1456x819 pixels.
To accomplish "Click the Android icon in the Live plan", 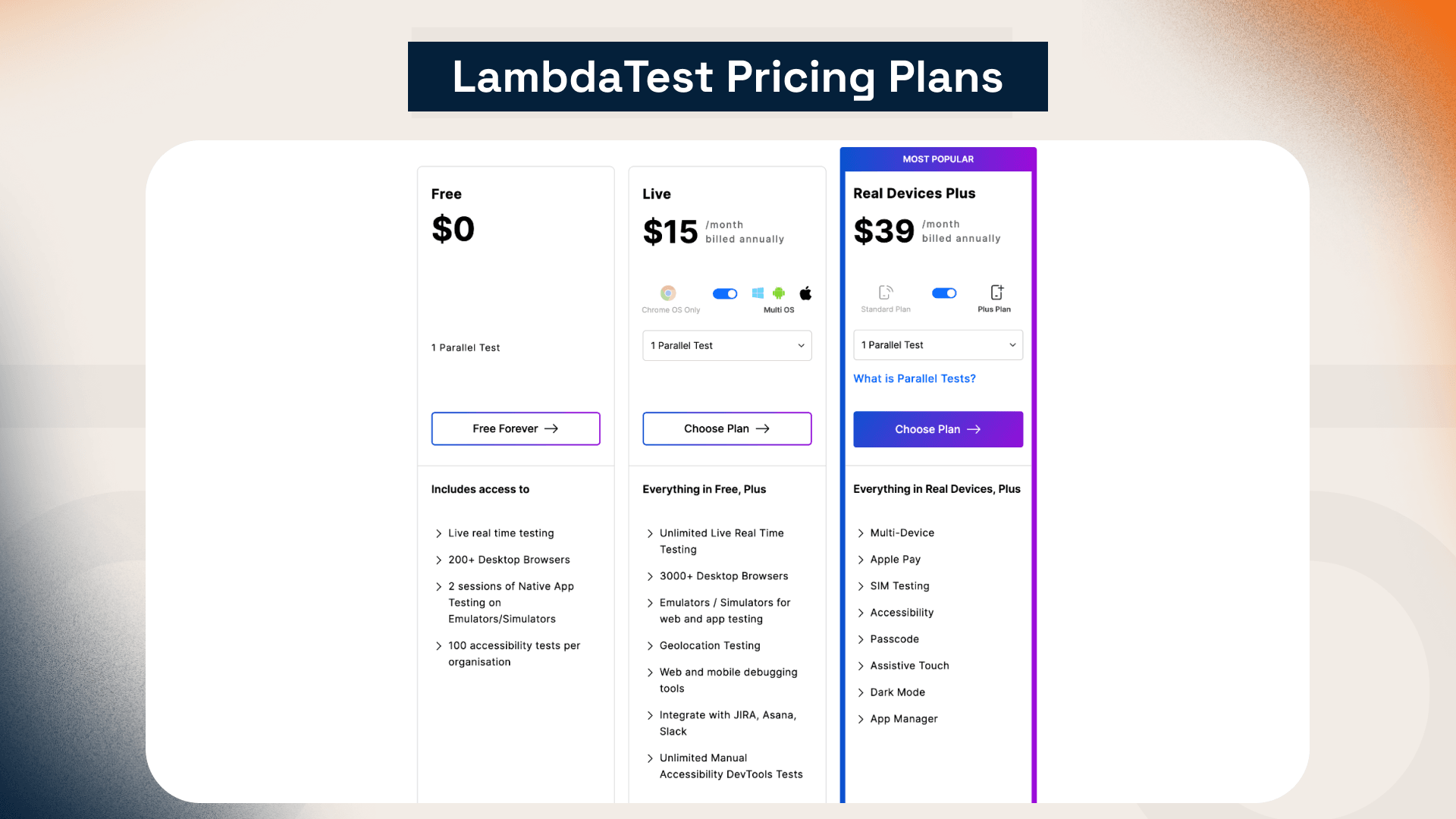I will click(x=779, y=293).
